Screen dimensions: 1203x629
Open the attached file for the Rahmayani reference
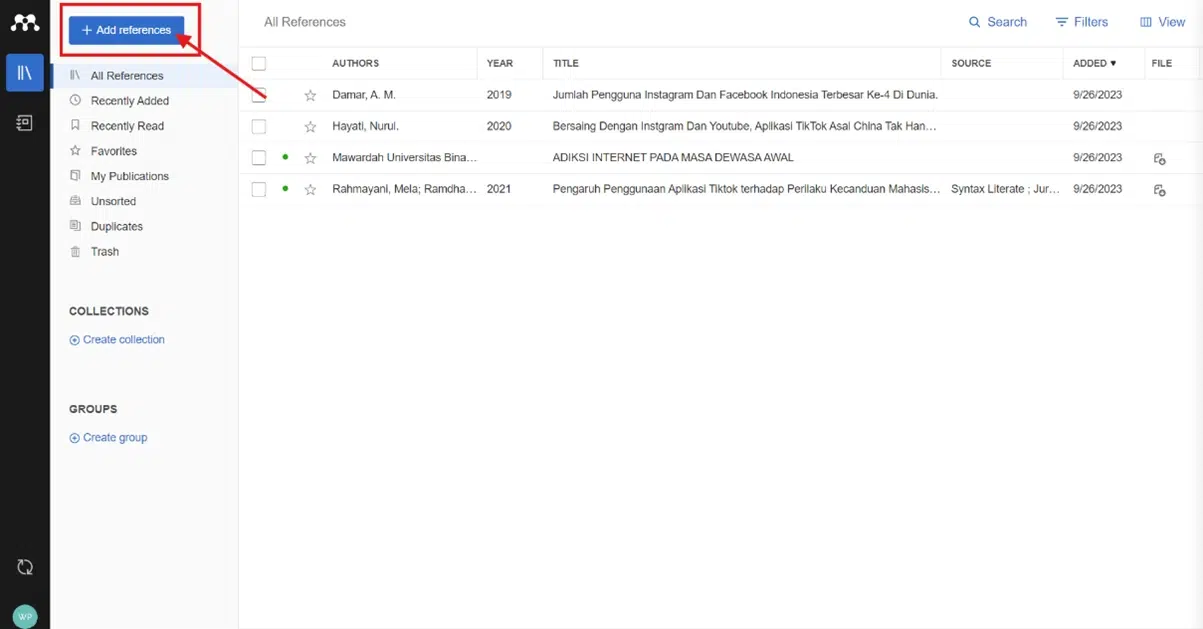pos(1159,189)
